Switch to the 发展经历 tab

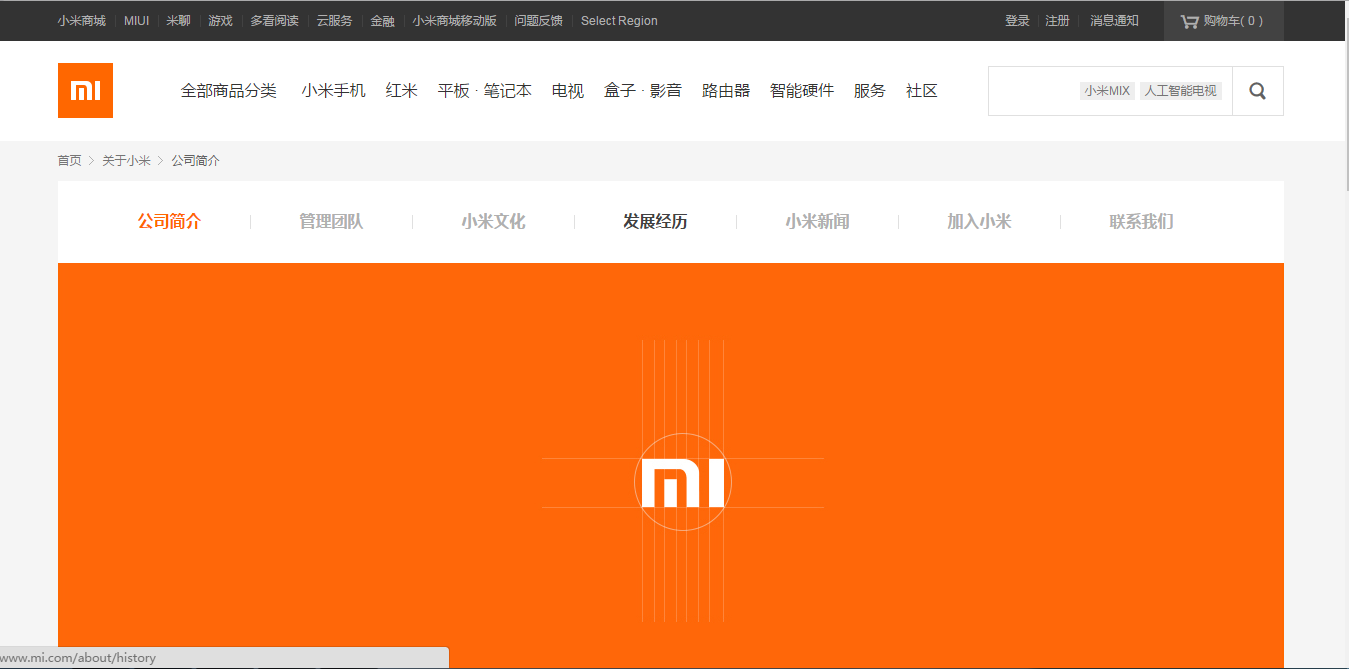655,222
